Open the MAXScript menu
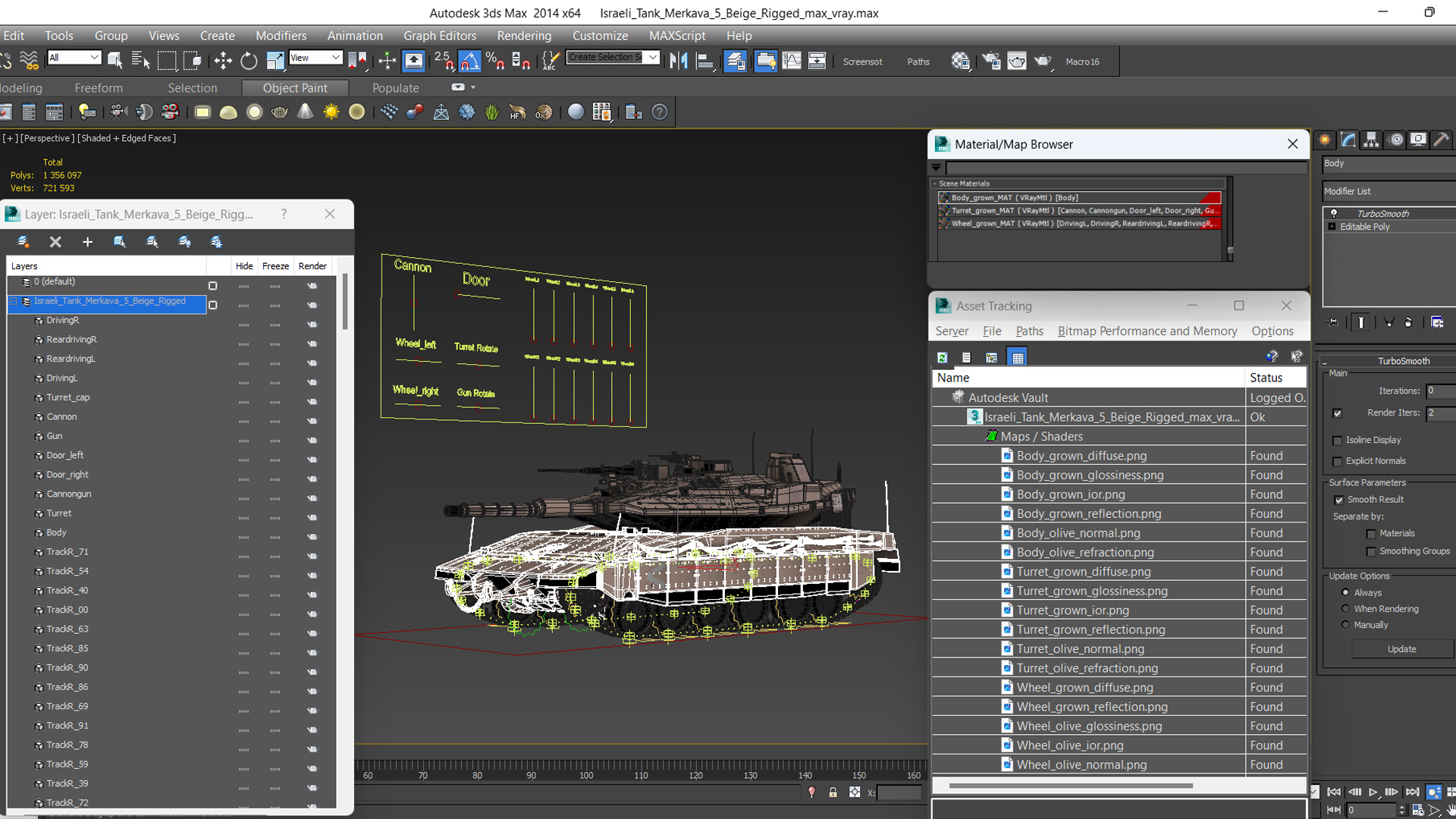The height and width of the screenshot is (819, 1456). (677, 36)
